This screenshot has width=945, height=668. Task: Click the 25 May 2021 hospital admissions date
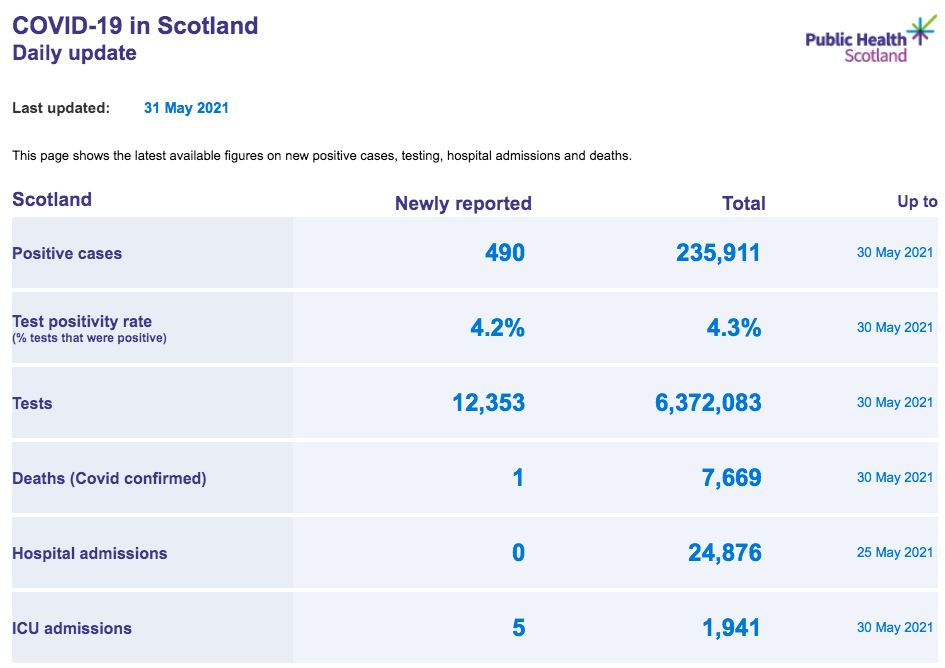click(895, 552)
